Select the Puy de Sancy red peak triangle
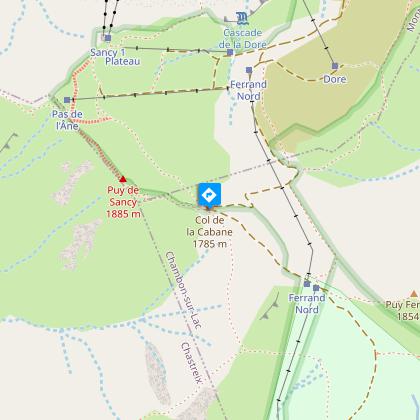The width and height of the screenshot is (420, 420). 123,179
